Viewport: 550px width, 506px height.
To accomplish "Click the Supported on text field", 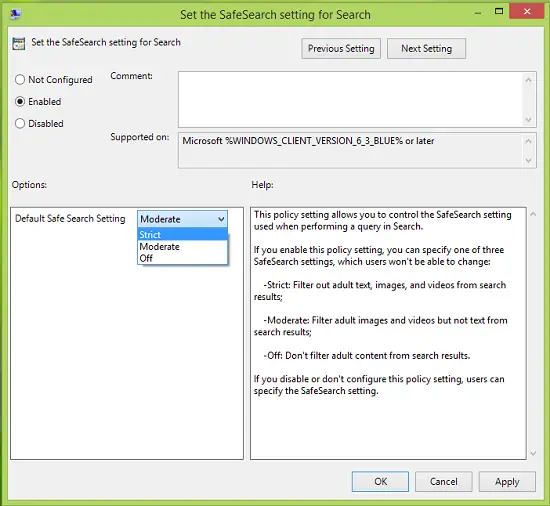I will click(350, 150).
